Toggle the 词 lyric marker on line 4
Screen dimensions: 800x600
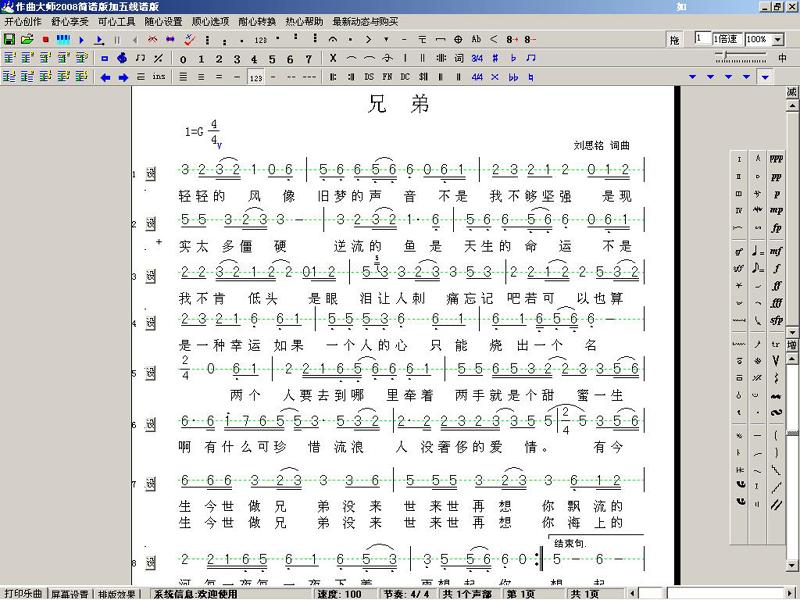click(x=151, y=323)
